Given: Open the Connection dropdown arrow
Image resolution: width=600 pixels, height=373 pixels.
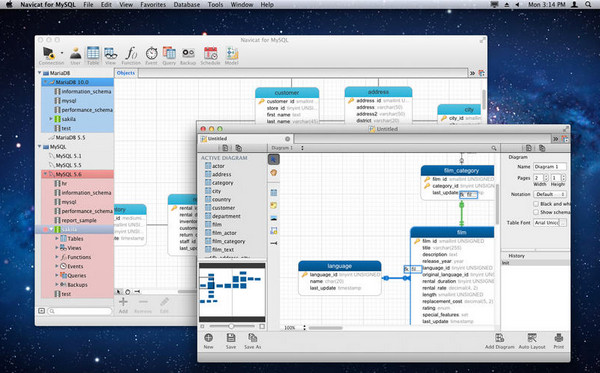Looking at the screenshot, I should pos(62,53).
